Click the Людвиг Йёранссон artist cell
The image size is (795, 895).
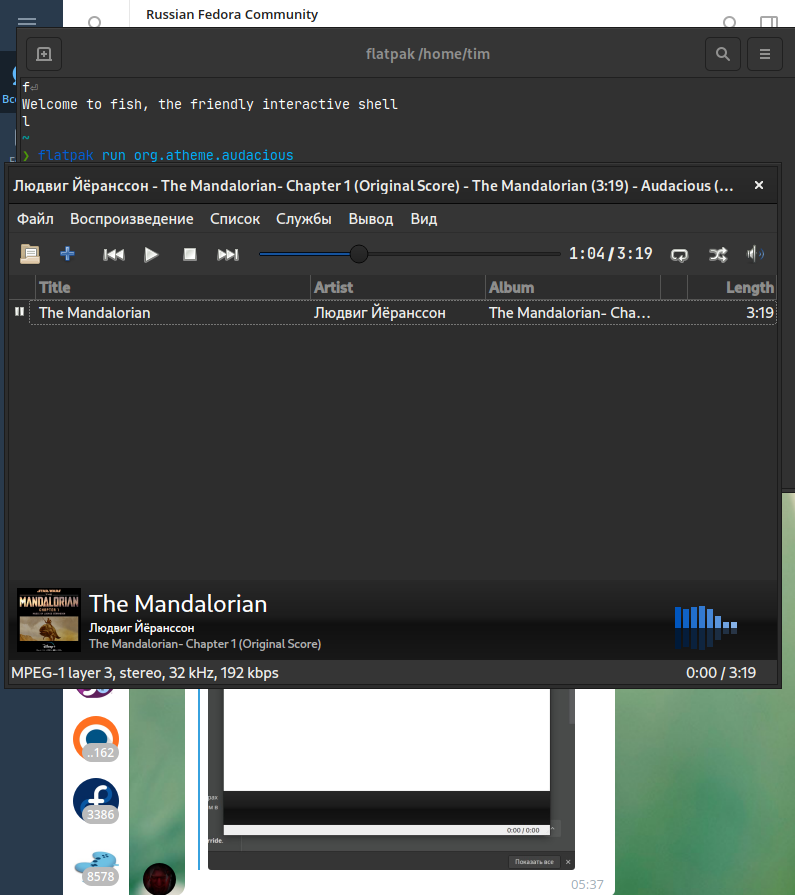380,313
